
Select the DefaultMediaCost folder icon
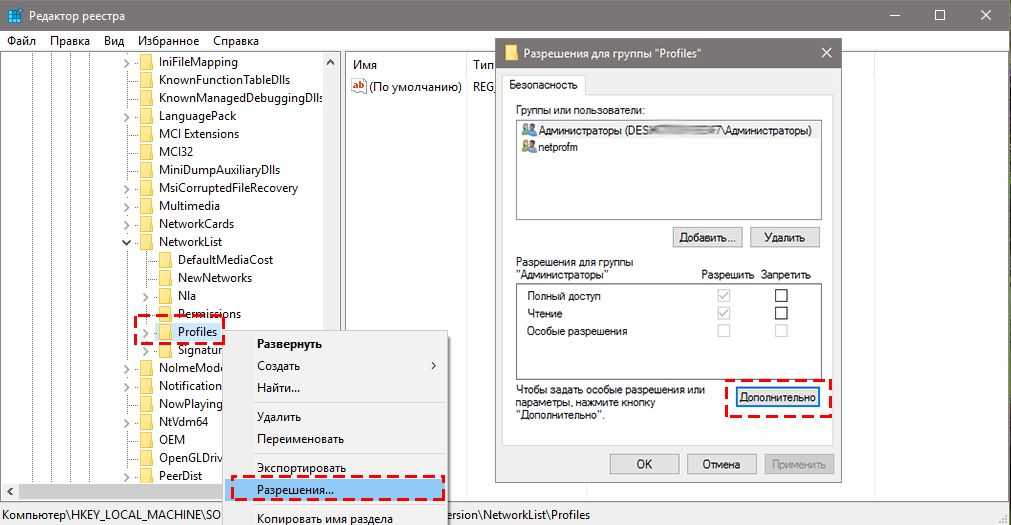click(166, 260)
